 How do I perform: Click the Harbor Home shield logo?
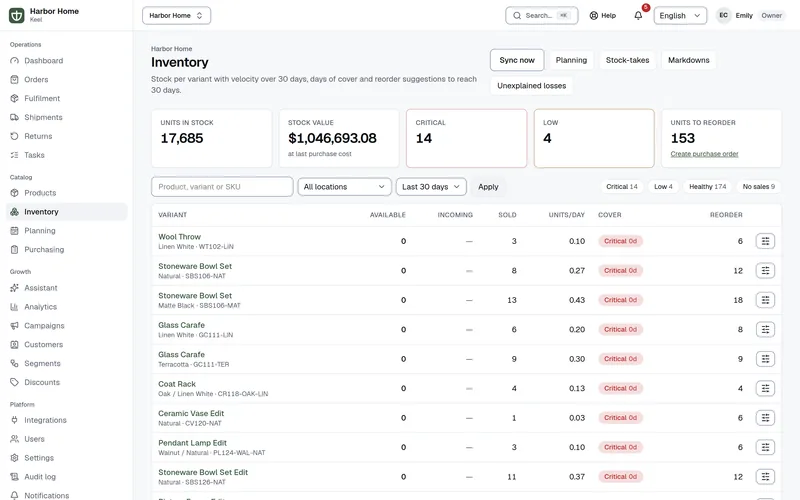coord(16,15)
